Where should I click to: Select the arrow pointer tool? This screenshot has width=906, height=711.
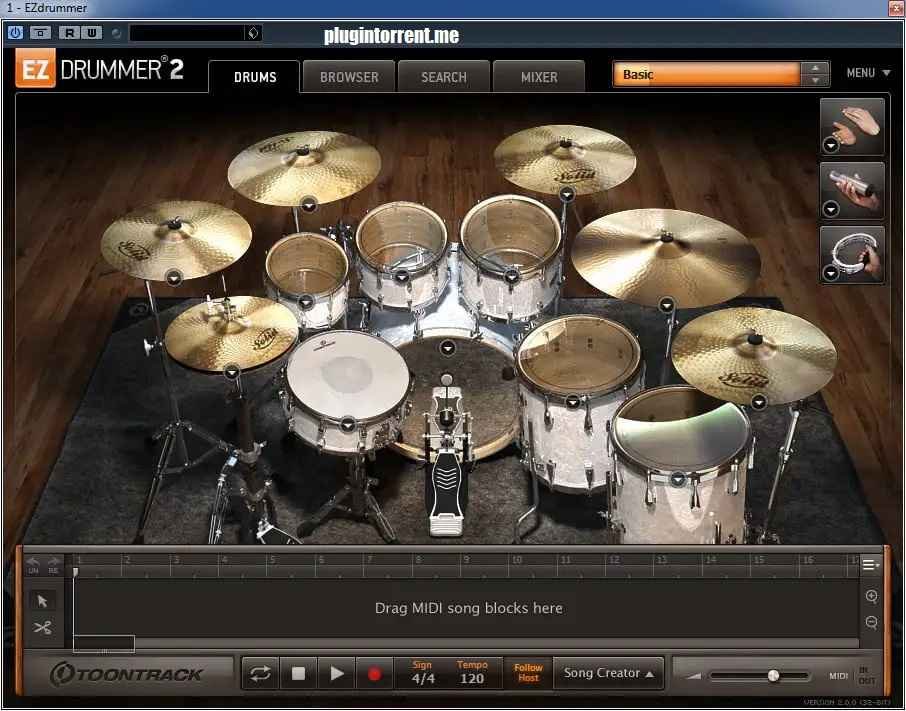tap(42, 601)
